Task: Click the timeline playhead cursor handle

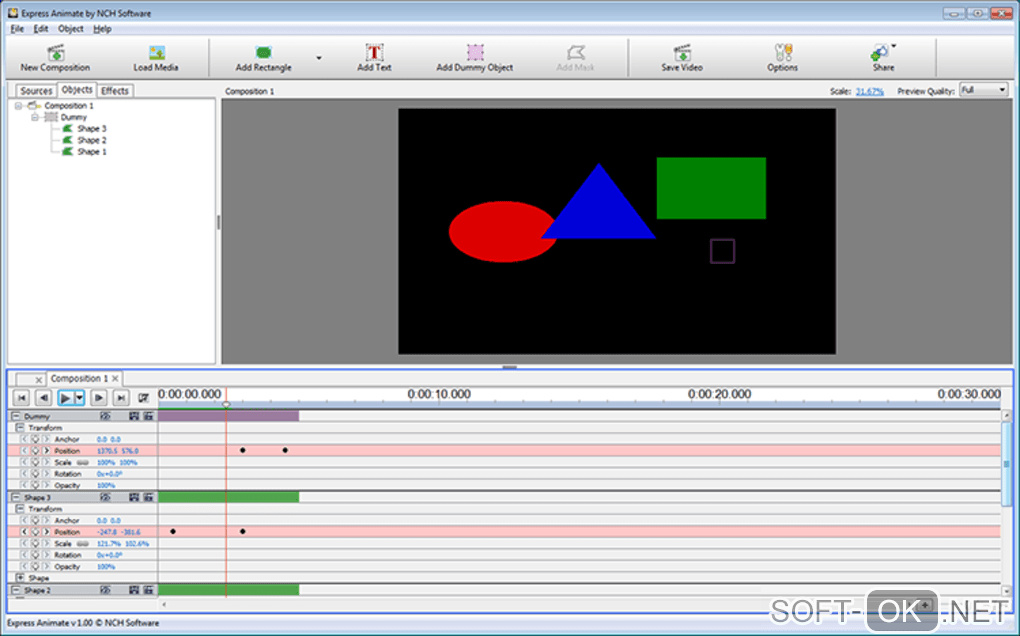Action: [x=226, y=404]
